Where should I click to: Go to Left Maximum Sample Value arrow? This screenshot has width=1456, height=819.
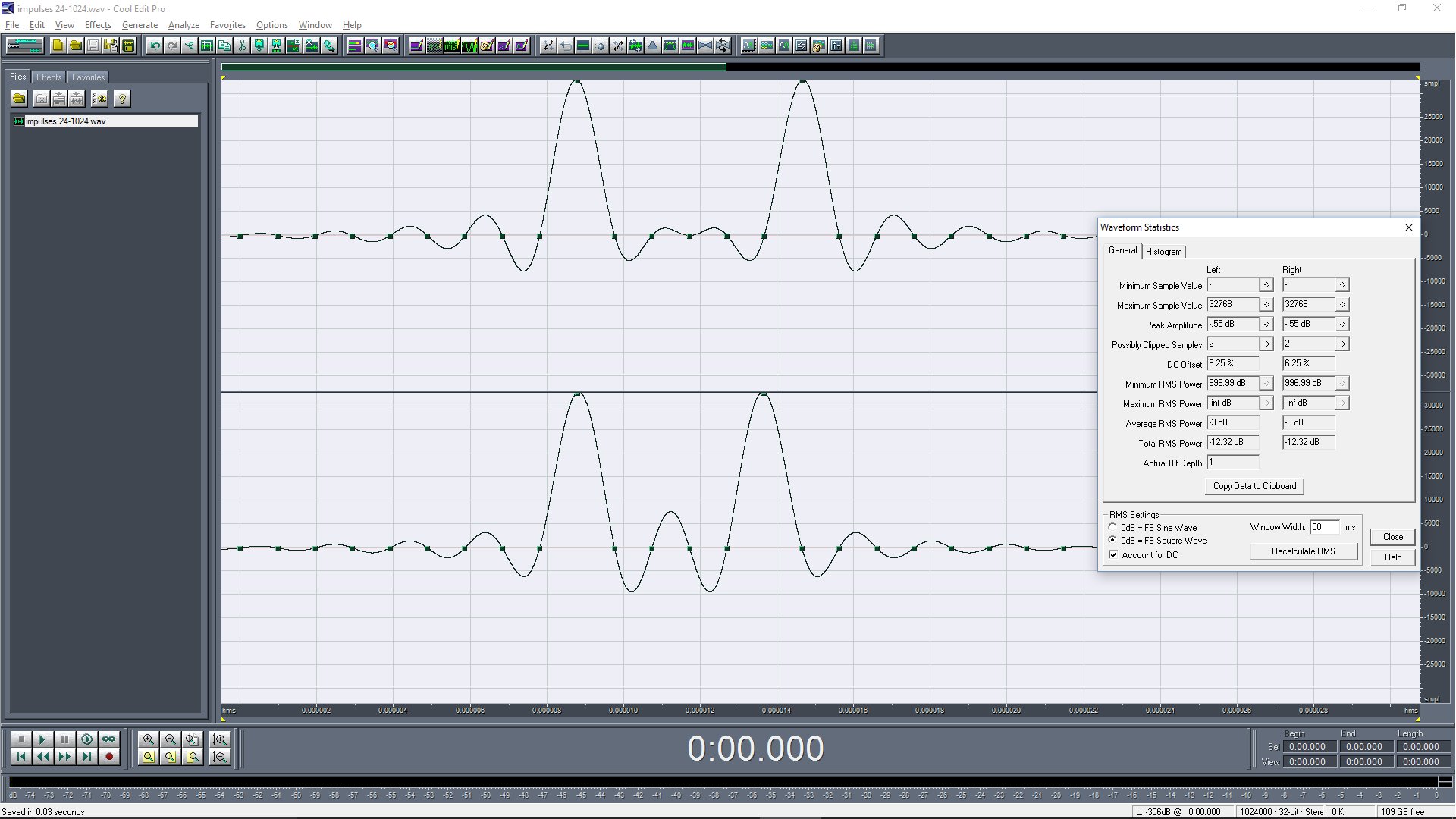click(x=1266, y=304)
